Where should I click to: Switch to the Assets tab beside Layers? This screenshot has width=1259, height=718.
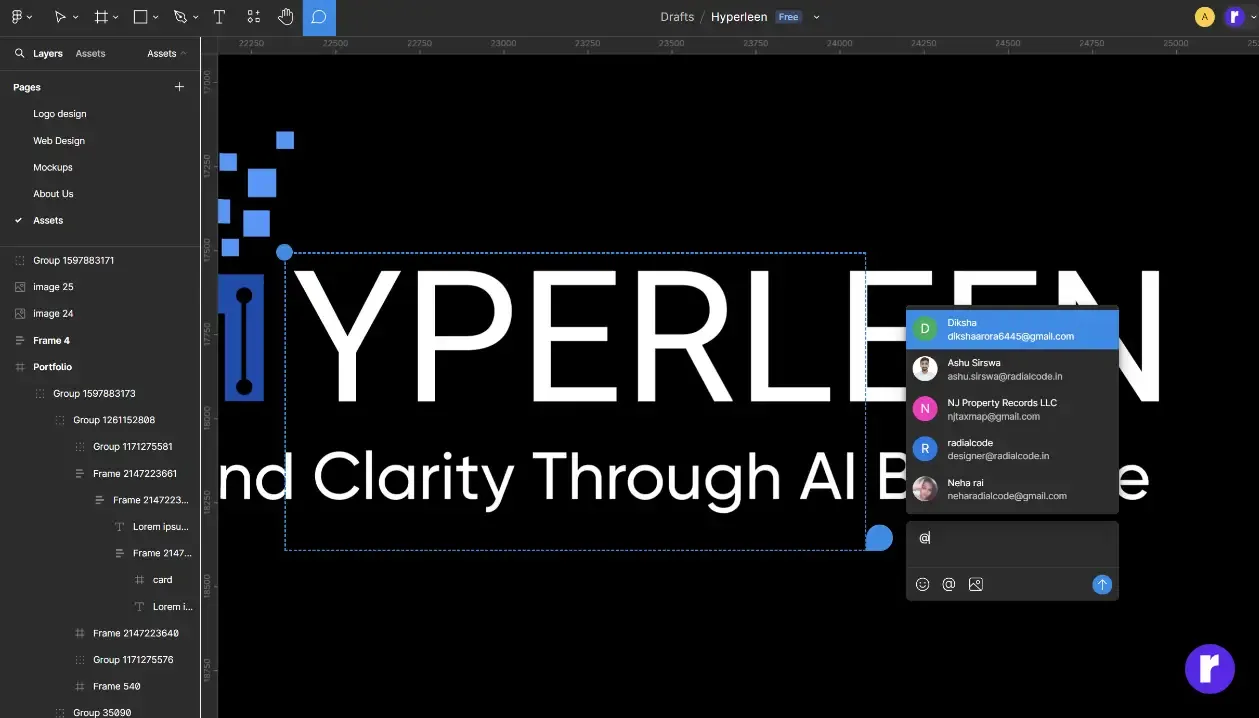click(x=90, y=54)
